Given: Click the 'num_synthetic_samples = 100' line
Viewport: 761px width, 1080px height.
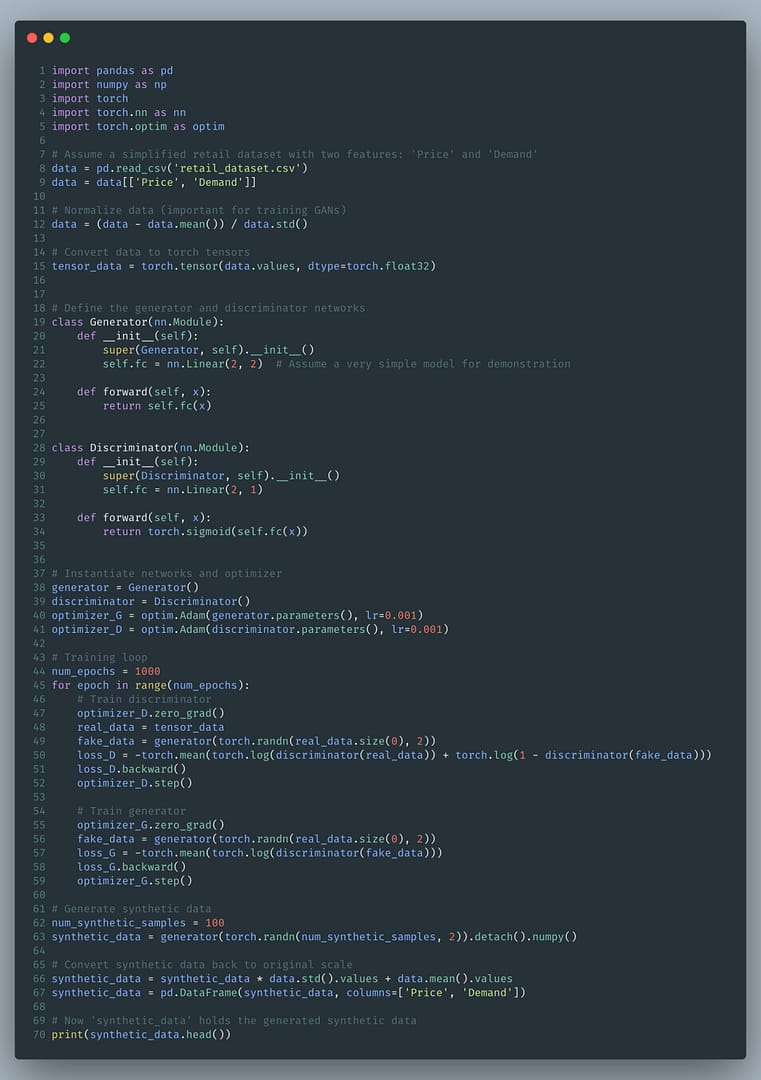Looking at the screenshot, I should (138, 923).
